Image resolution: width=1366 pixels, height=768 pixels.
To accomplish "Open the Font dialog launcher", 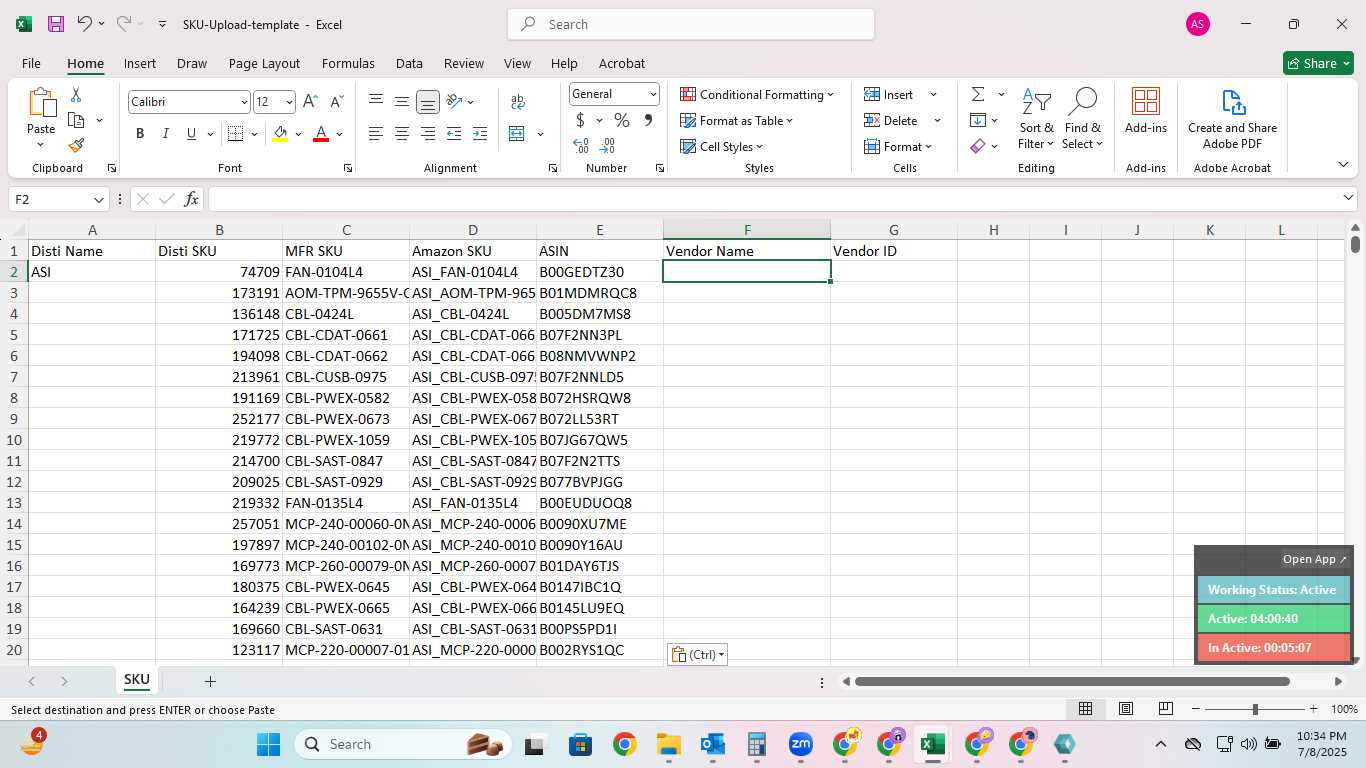I will [x=347, y=168].
